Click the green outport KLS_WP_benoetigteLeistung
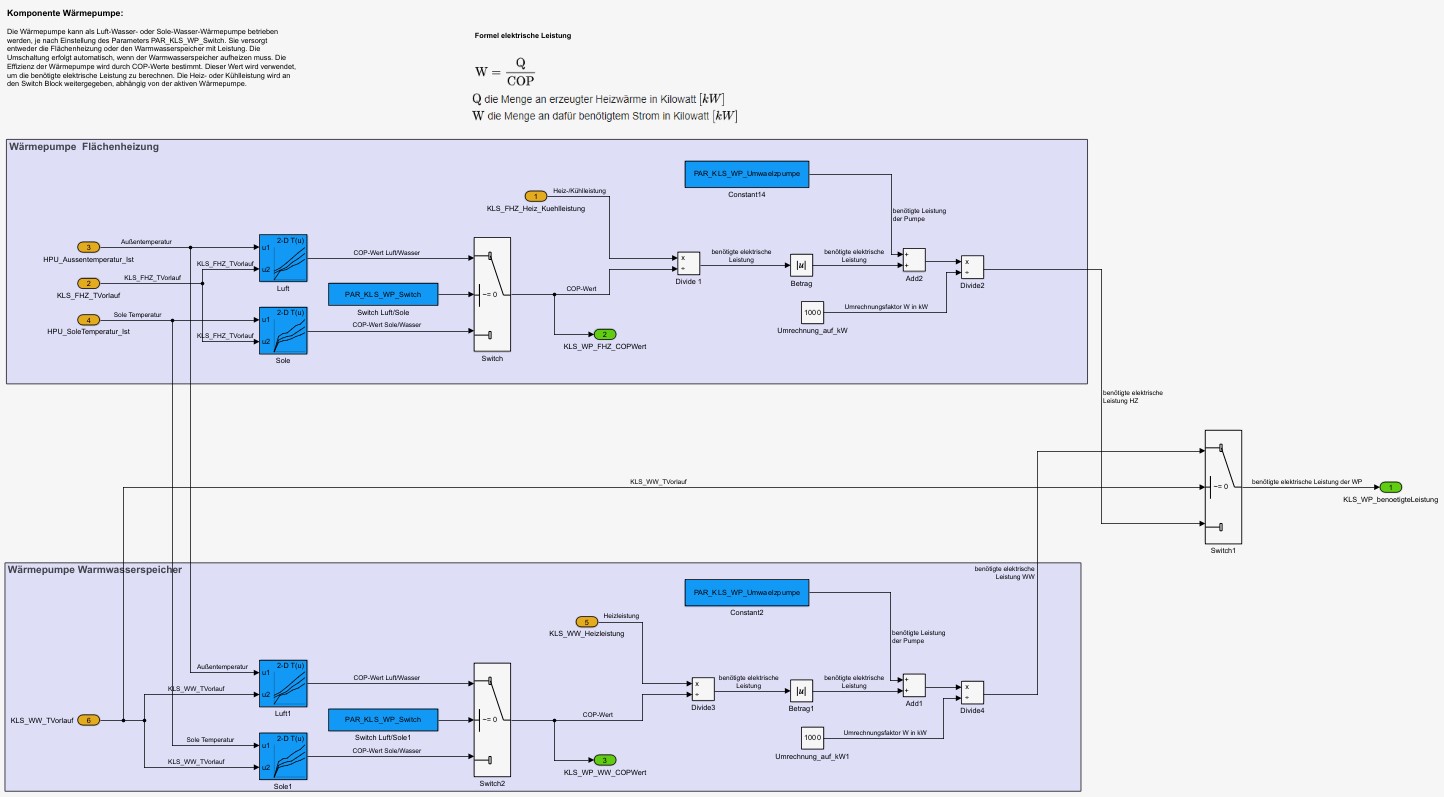Image resolution: width=1444 pixels, height=797 pixels. pyautogui.click(x=1389, y=487)
